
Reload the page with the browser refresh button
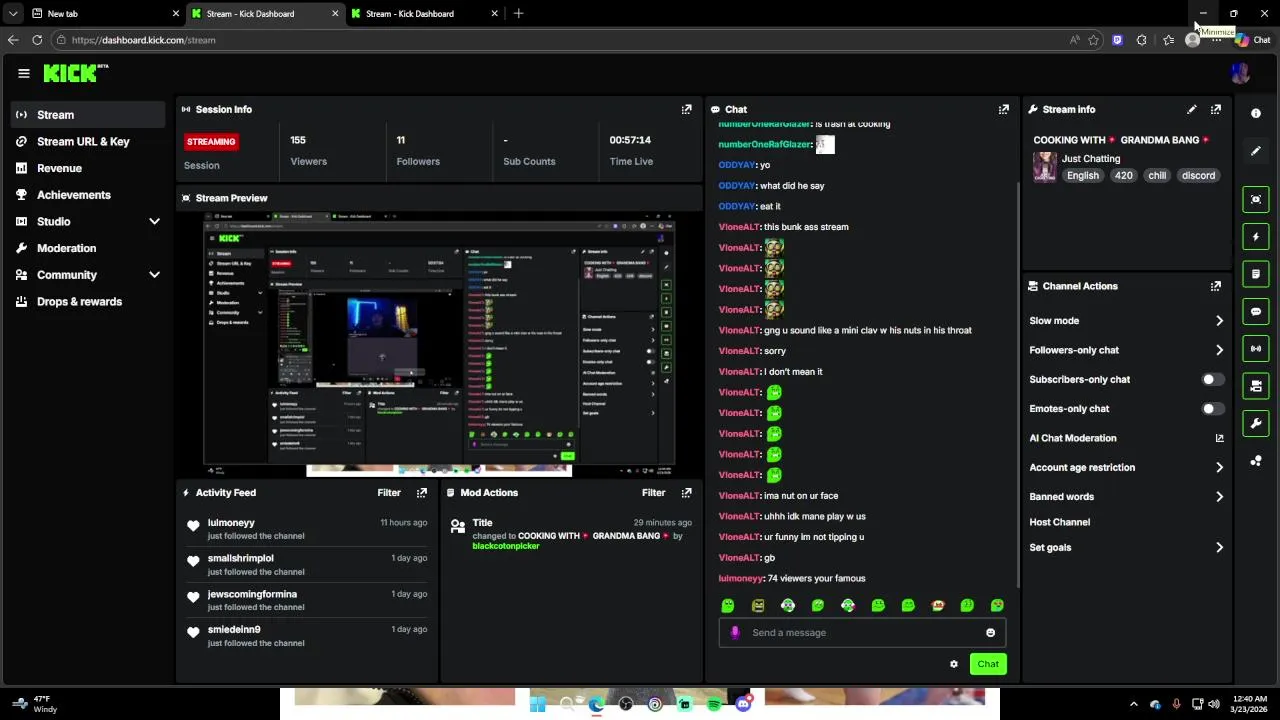(x=37, y=40)
